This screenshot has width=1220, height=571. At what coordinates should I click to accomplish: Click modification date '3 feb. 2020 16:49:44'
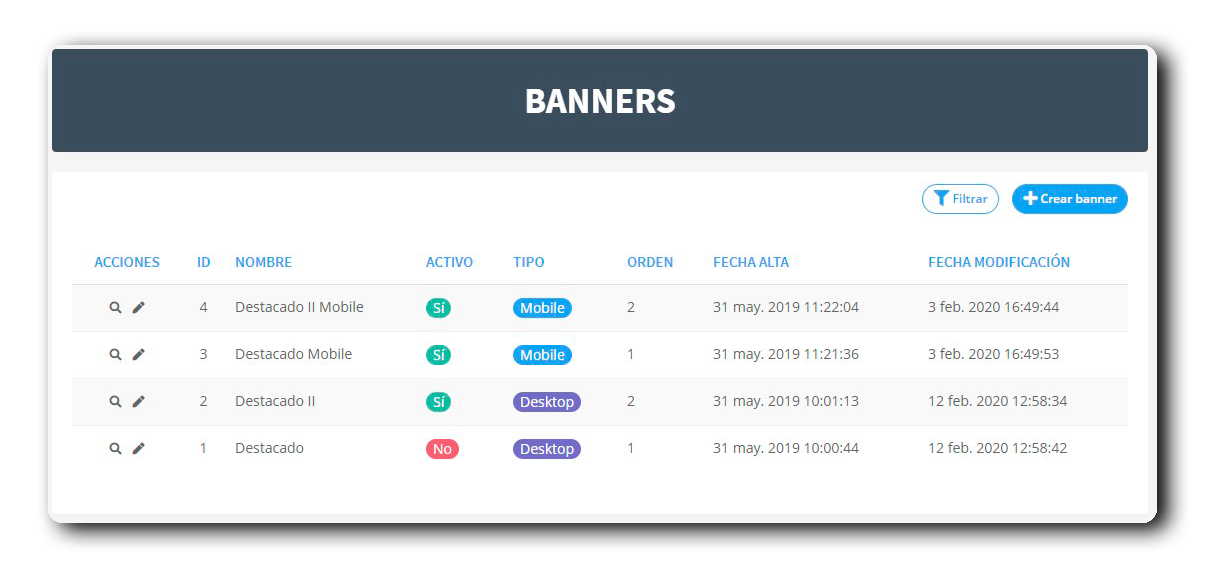coord(993,307)
